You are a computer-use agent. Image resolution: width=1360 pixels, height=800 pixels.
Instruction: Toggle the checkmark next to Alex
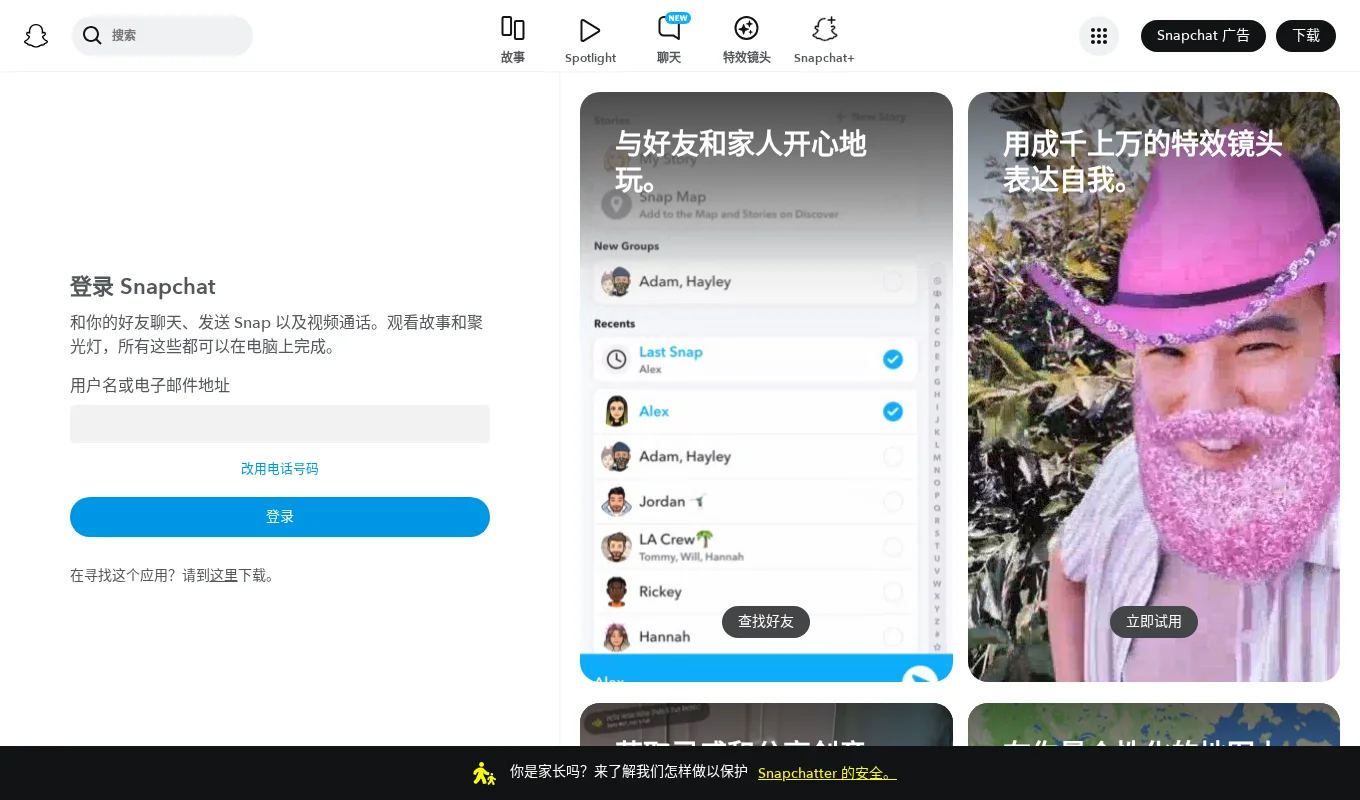893,411
